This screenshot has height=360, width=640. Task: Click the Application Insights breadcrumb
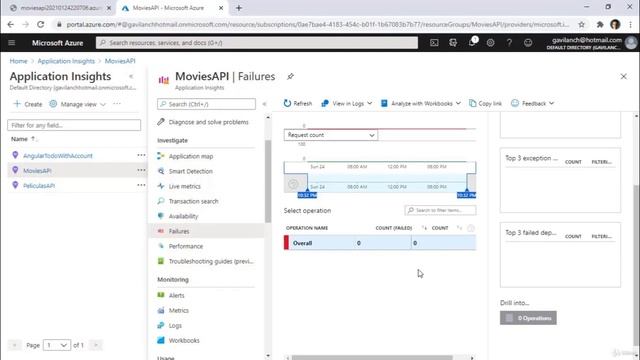[x=66, y=61]
